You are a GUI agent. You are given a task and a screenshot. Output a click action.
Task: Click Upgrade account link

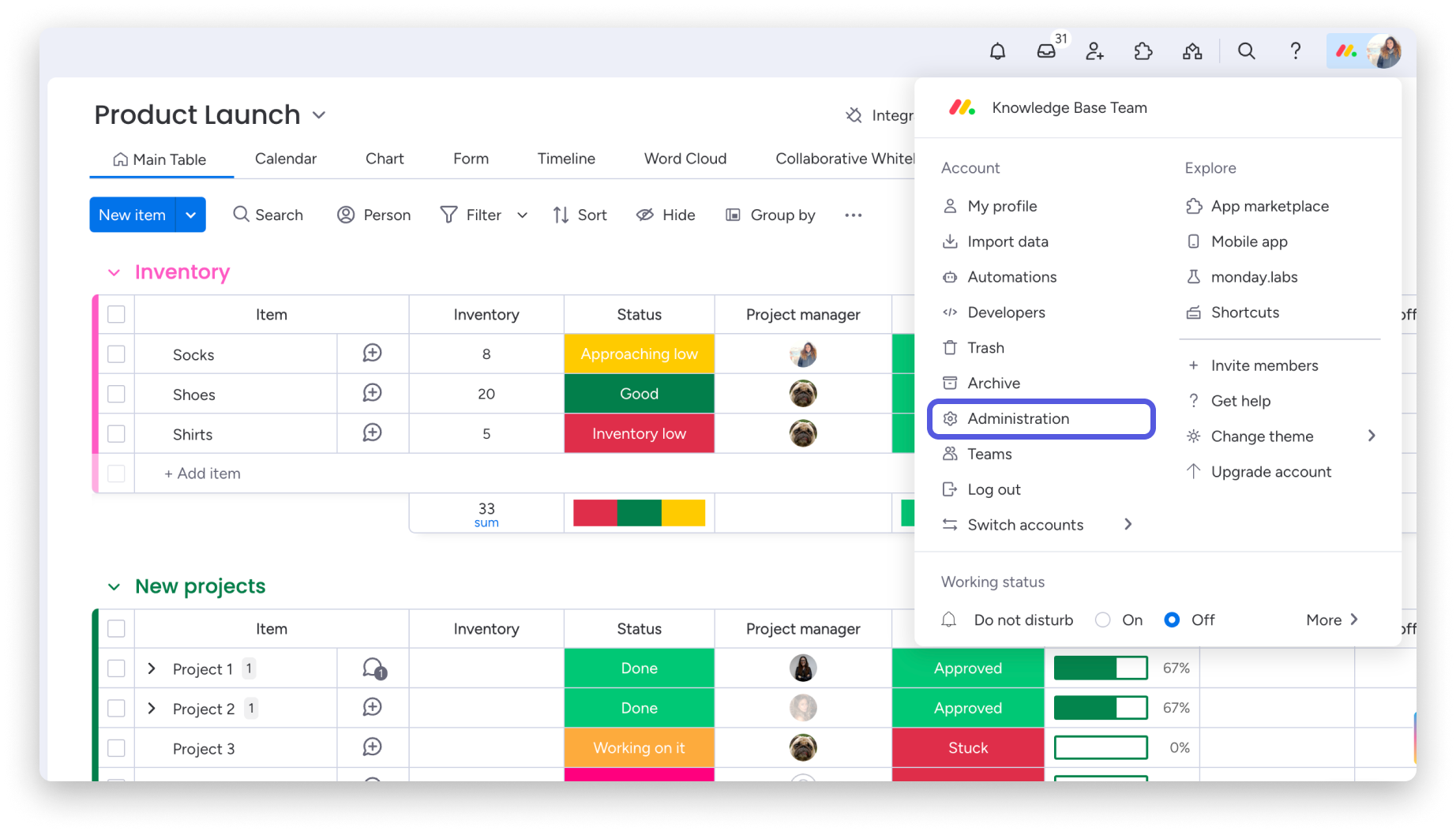click(1259, 471)
